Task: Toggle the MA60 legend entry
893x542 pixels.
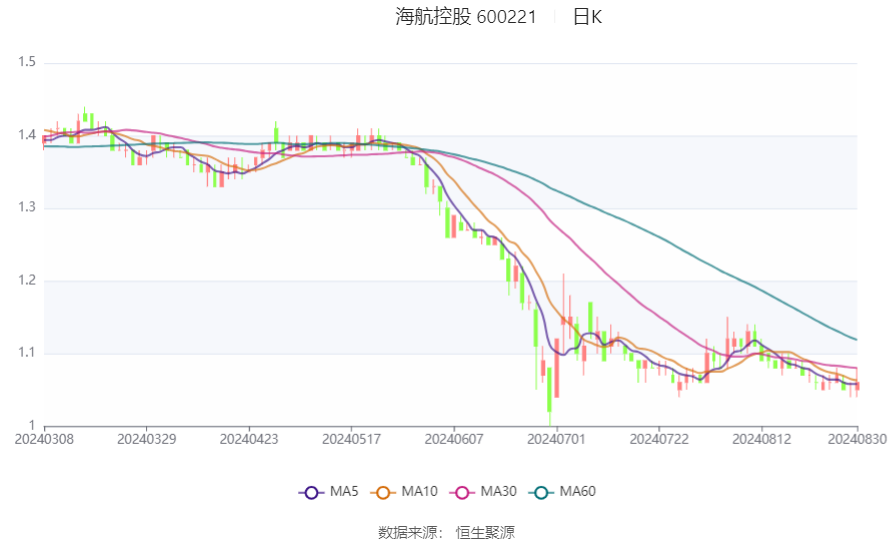Action: (562, 492)
